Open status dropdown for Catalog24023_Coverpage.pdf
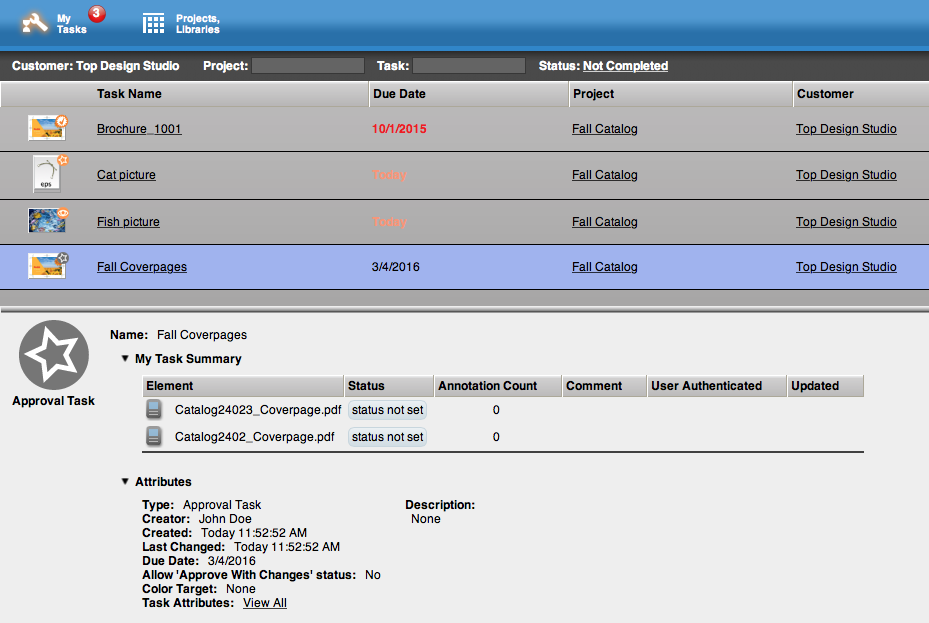 click(387, 410)
